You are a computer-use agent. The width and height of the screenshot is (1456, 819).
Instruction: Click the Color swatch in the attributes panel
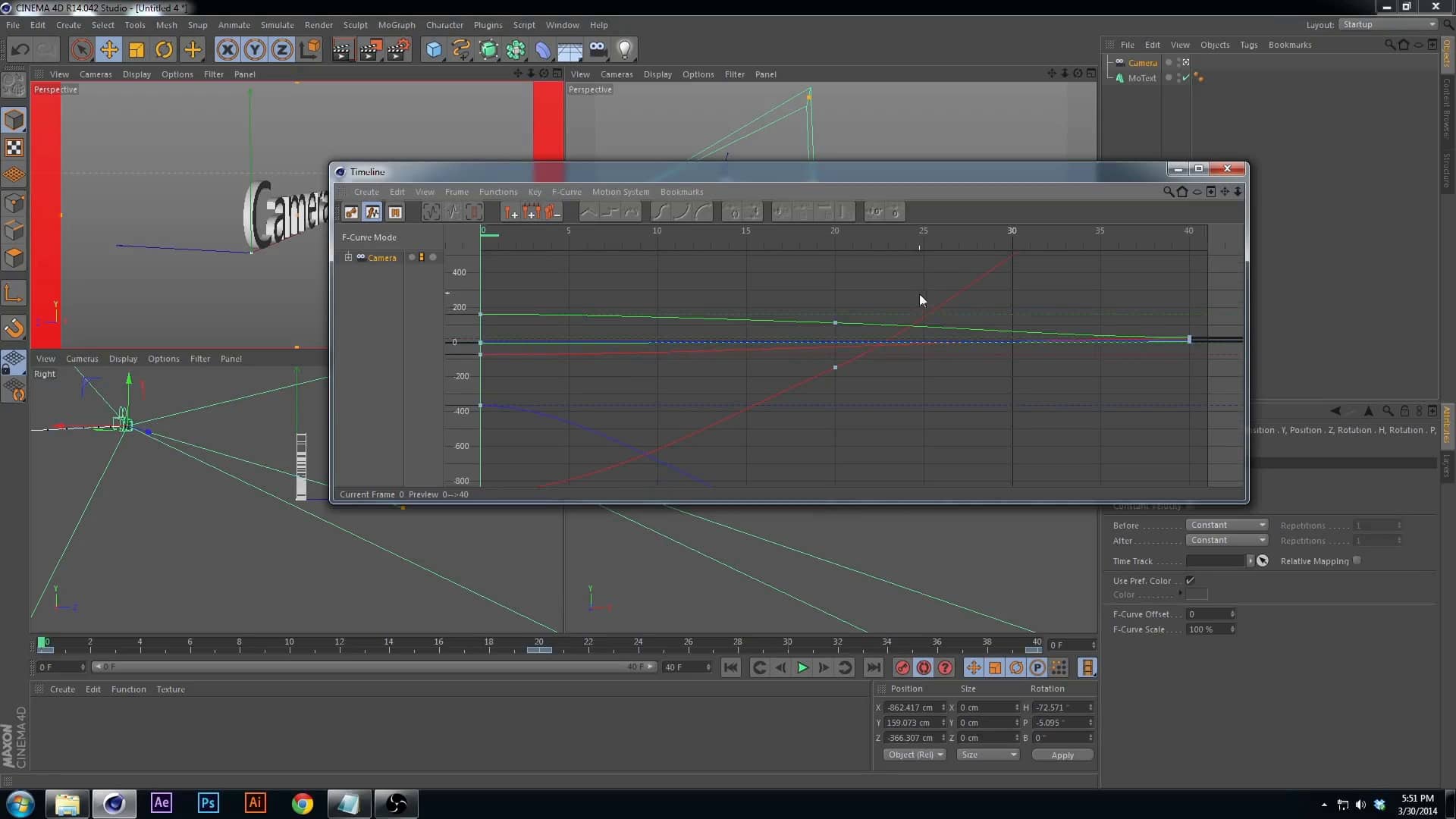pyautogui.click(x=1197, y=595)
